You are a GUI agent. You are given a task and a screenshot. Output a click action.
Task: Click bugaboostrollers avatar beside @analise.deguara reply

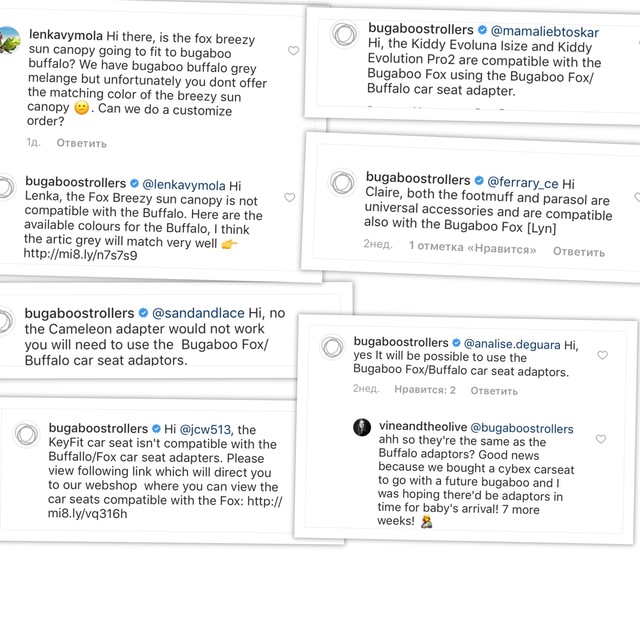334,347
